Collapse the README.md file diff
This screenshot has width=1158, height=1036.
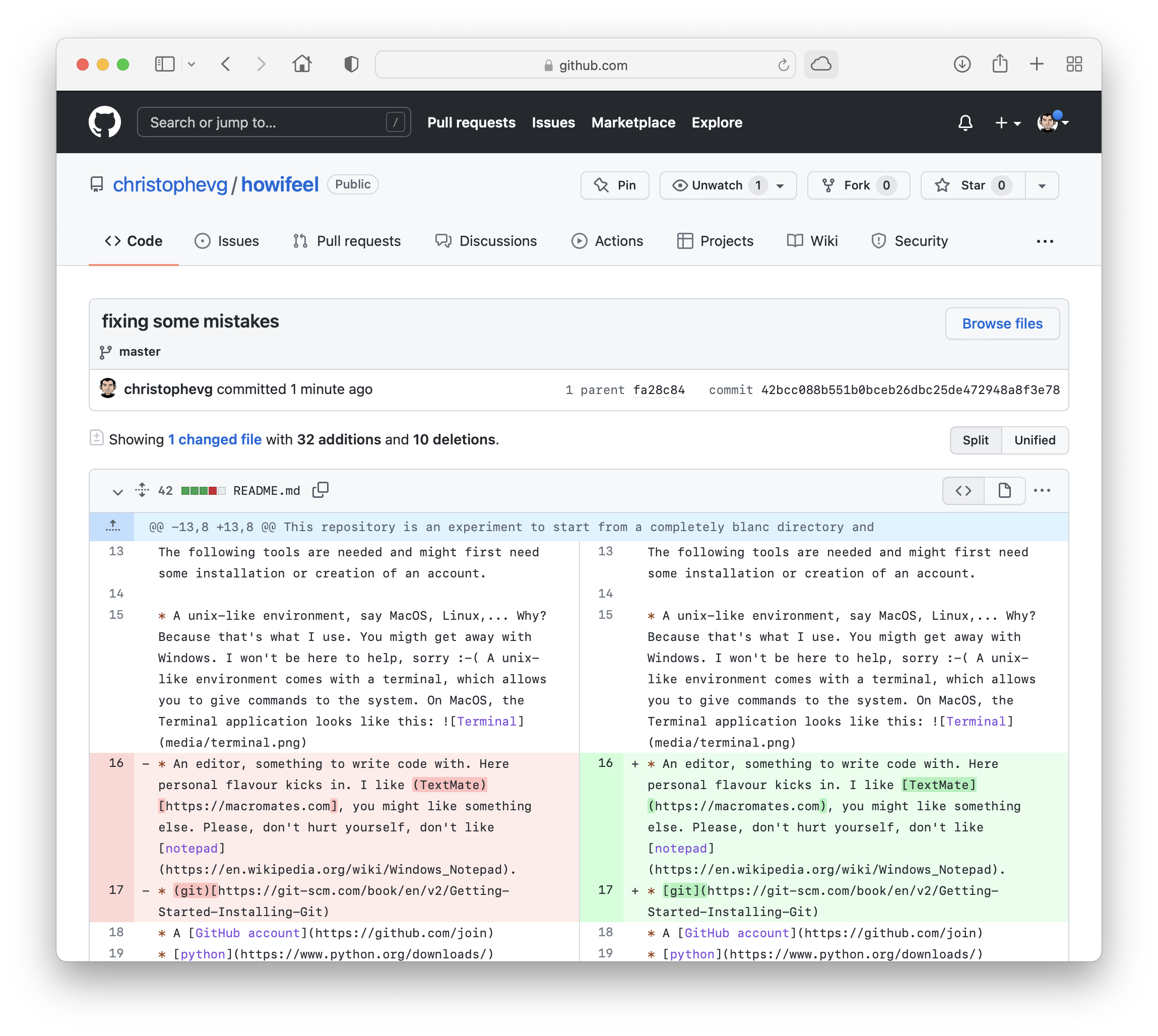117,491
